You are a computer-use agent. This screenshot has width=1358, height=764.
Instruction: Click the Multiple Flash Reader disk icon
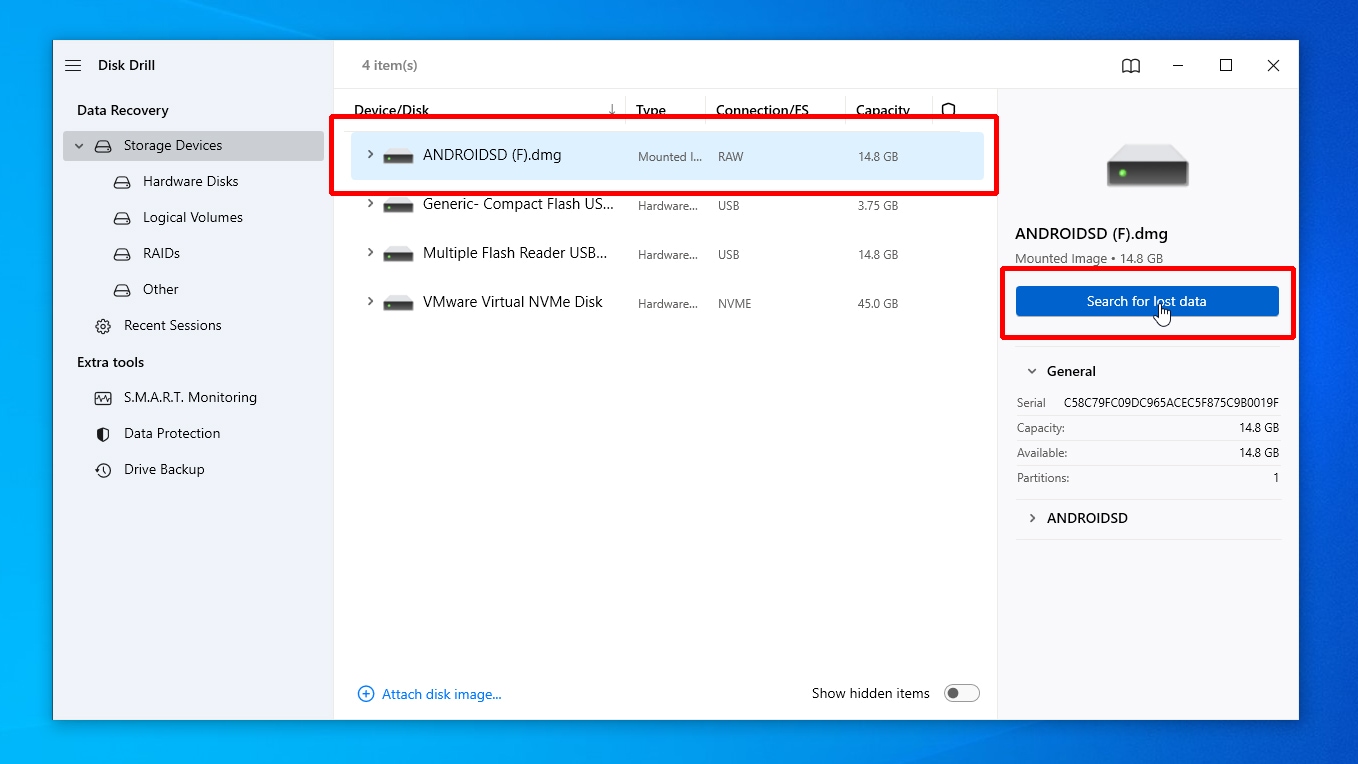[x=398, y=254]
